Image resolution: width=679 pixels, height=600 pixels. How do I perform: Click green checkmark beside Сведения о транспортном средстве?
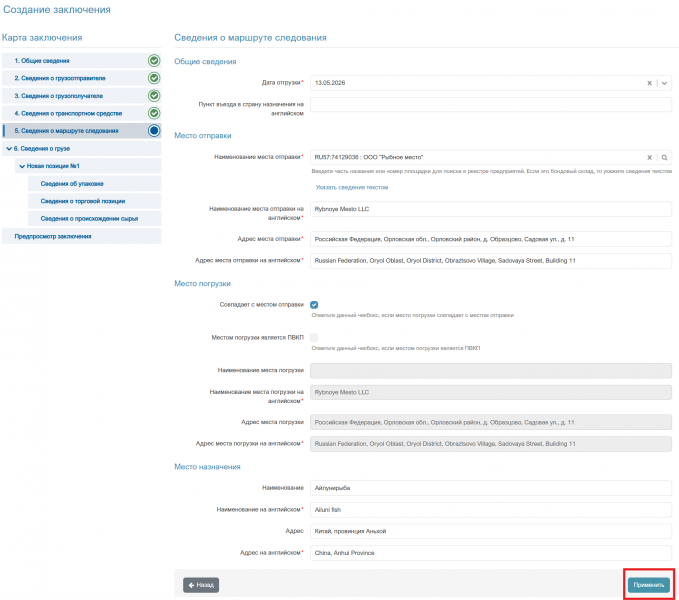coord(154,113)
